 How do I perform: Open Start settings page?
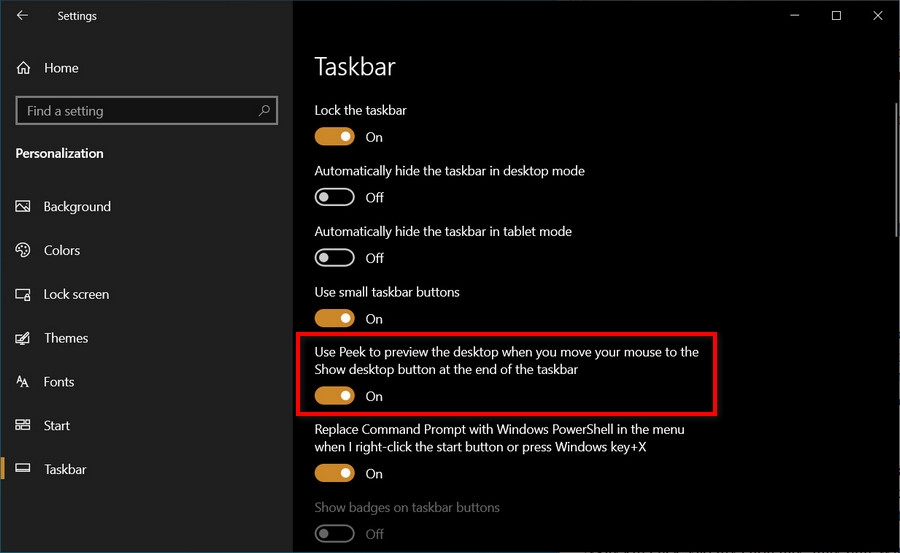[x=56, y=425]
